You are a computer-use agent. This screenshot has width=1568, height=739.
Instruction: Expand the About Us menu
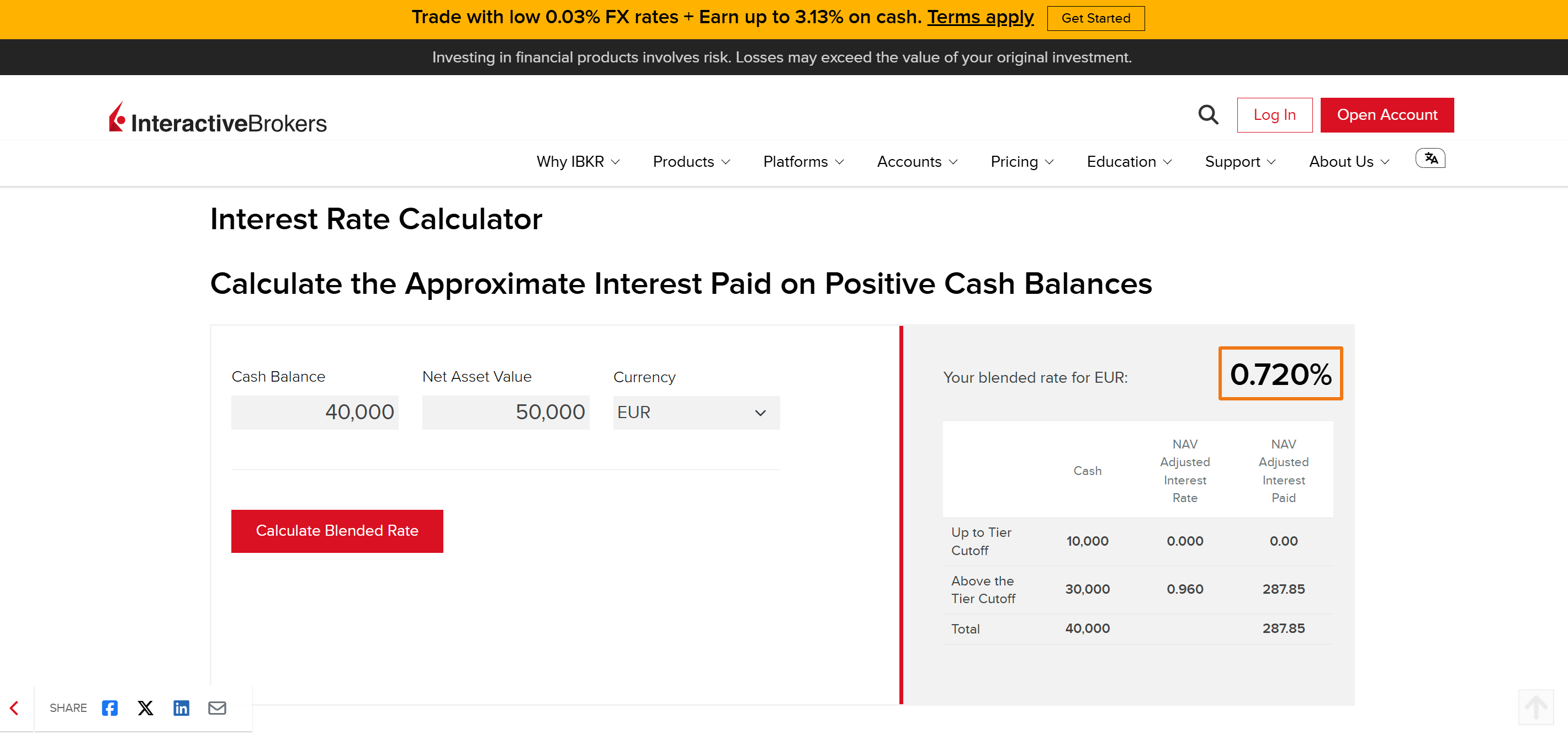(1349, 162)
